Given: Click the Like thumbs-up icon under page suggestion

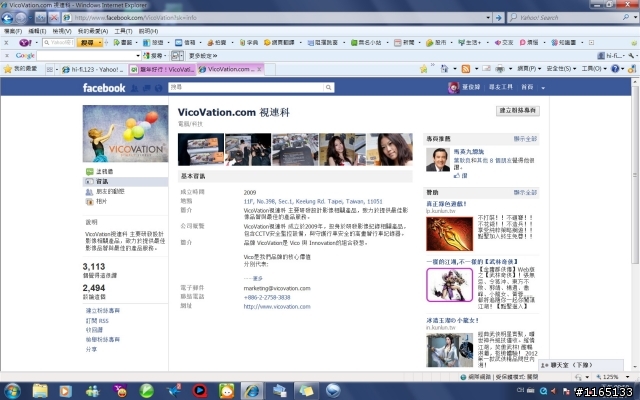Looking at the screenshot, I should click(457, 176).
